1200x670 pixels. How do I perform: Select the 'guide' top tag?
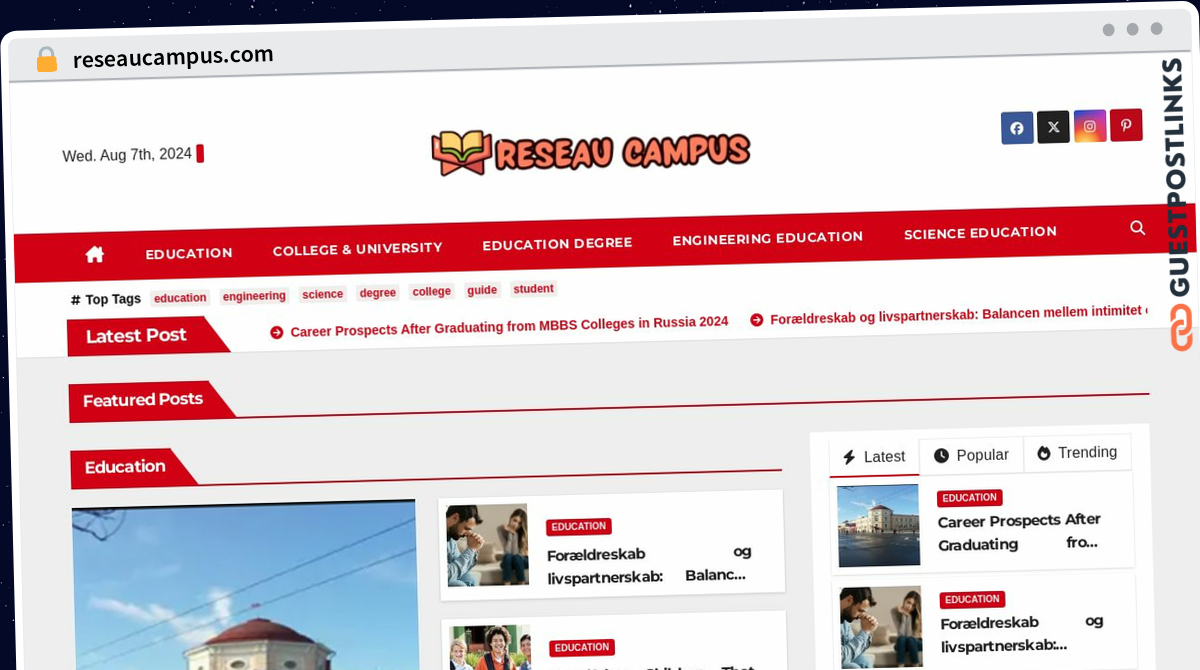pos(482,290)
